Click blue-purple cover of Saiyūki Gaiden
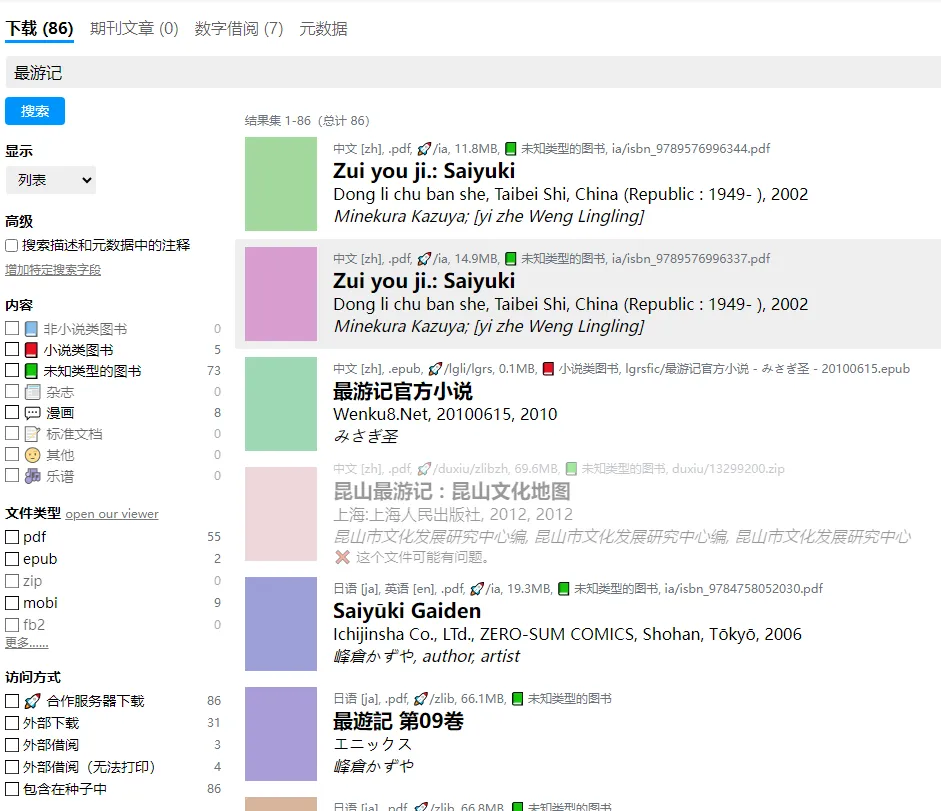 click(x=281, y=624)
